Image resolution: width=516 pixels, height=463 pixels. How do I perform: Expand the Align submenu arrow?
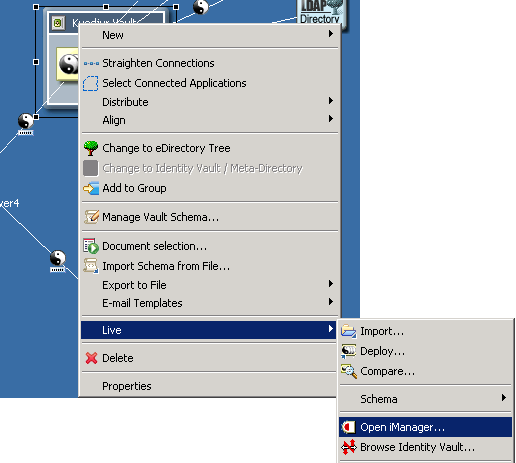click(x=331, y=118)
